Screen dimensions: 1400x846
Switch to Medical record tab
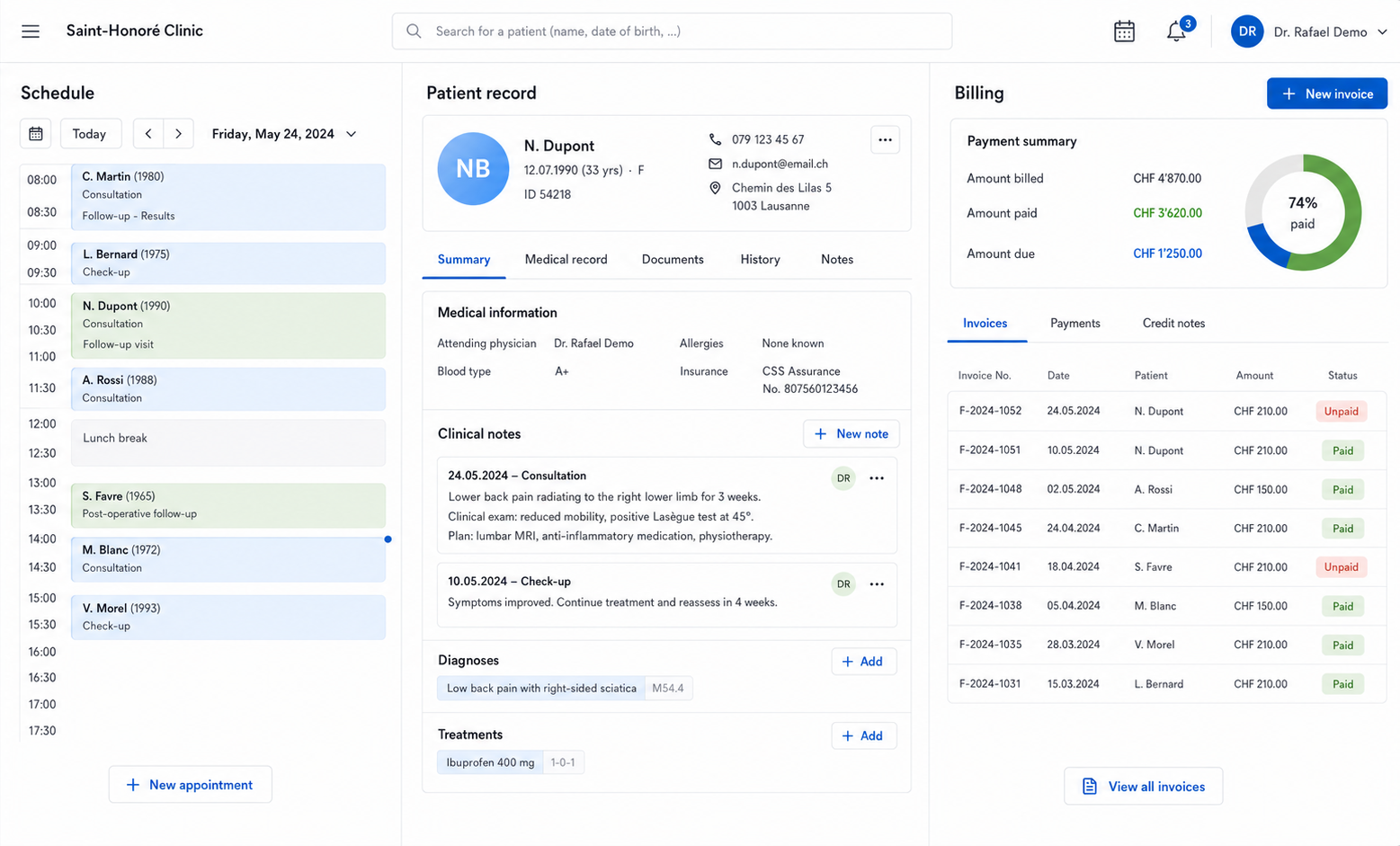click(x=566, y=260)
